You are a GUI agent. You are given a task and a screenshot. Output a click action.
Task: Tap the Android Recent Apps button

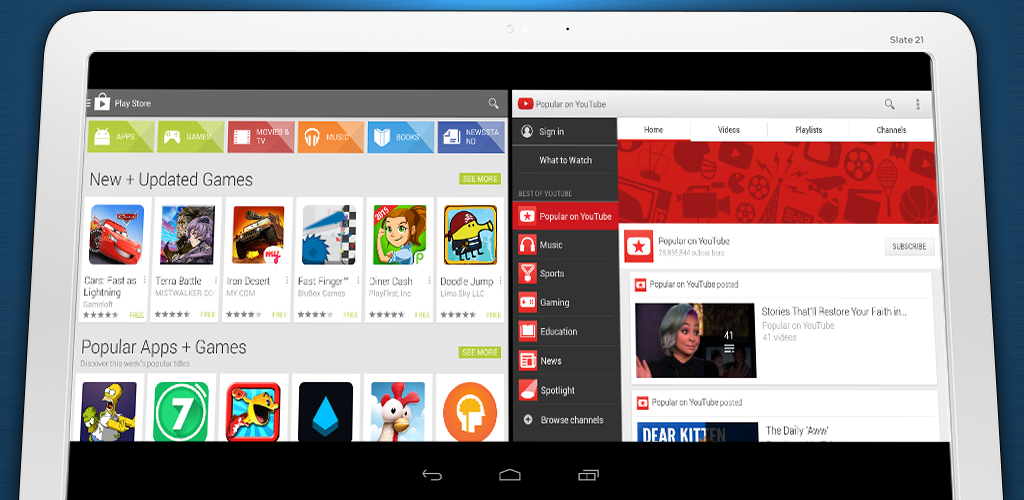(x=588, y=475)
